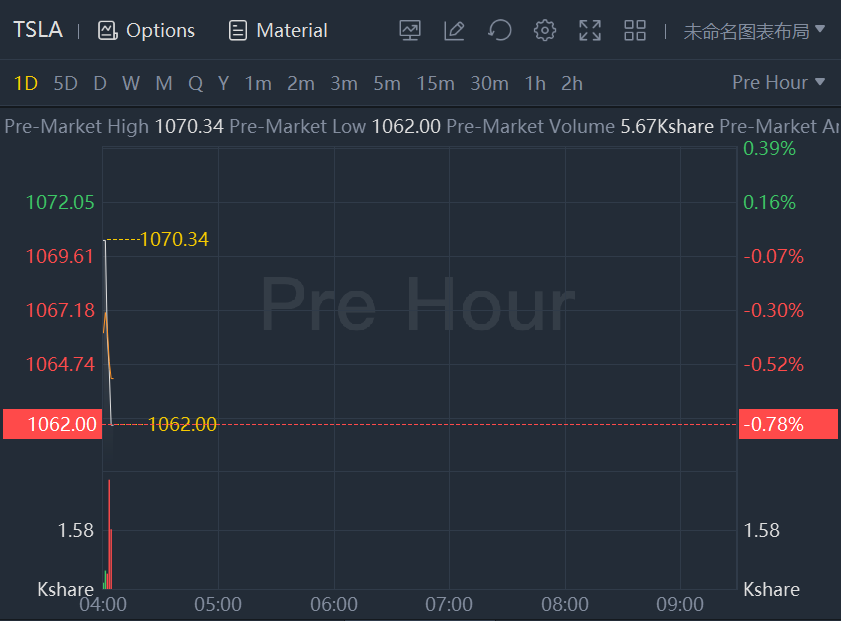Click the Options chart icon
The height and width of the screenshot is (621, 841).
108,30
